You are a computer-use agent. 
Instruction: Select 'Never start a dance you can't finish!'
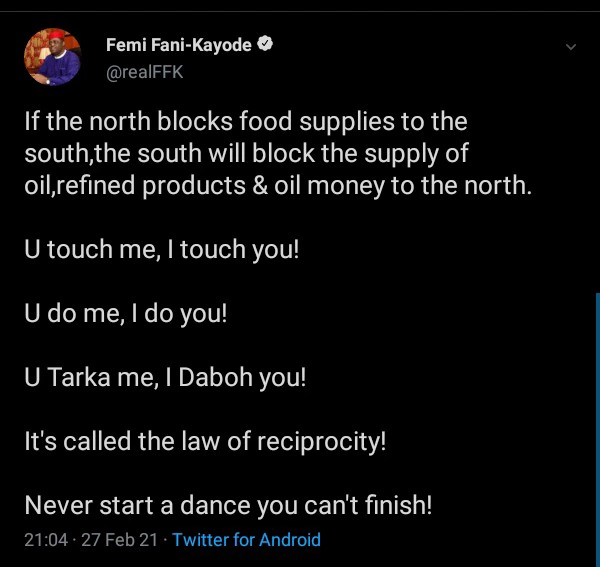(228, 506)
